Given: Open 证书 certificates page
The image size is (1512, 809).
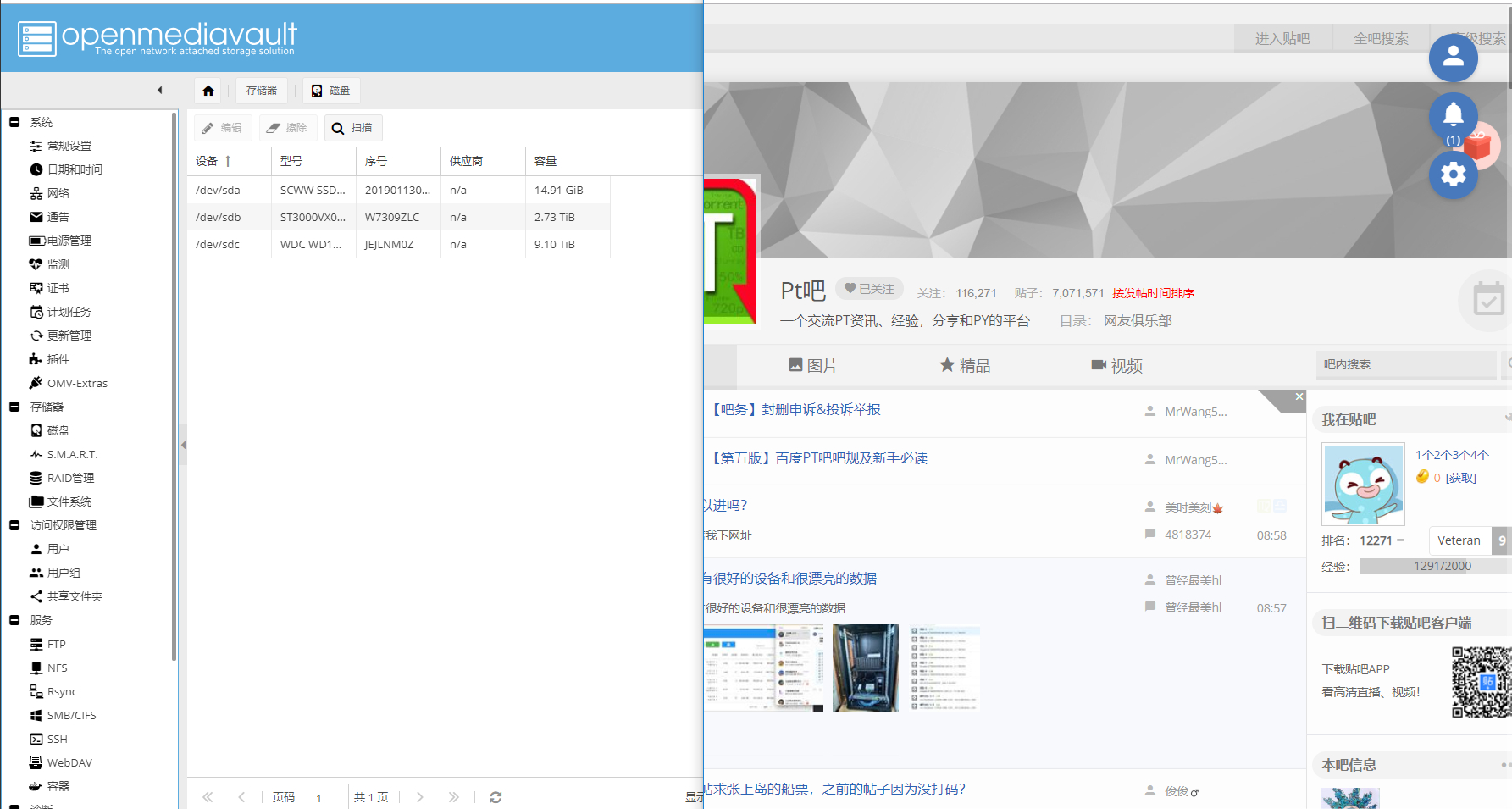Looking at the screenshot, I should [x=58, y=288].
